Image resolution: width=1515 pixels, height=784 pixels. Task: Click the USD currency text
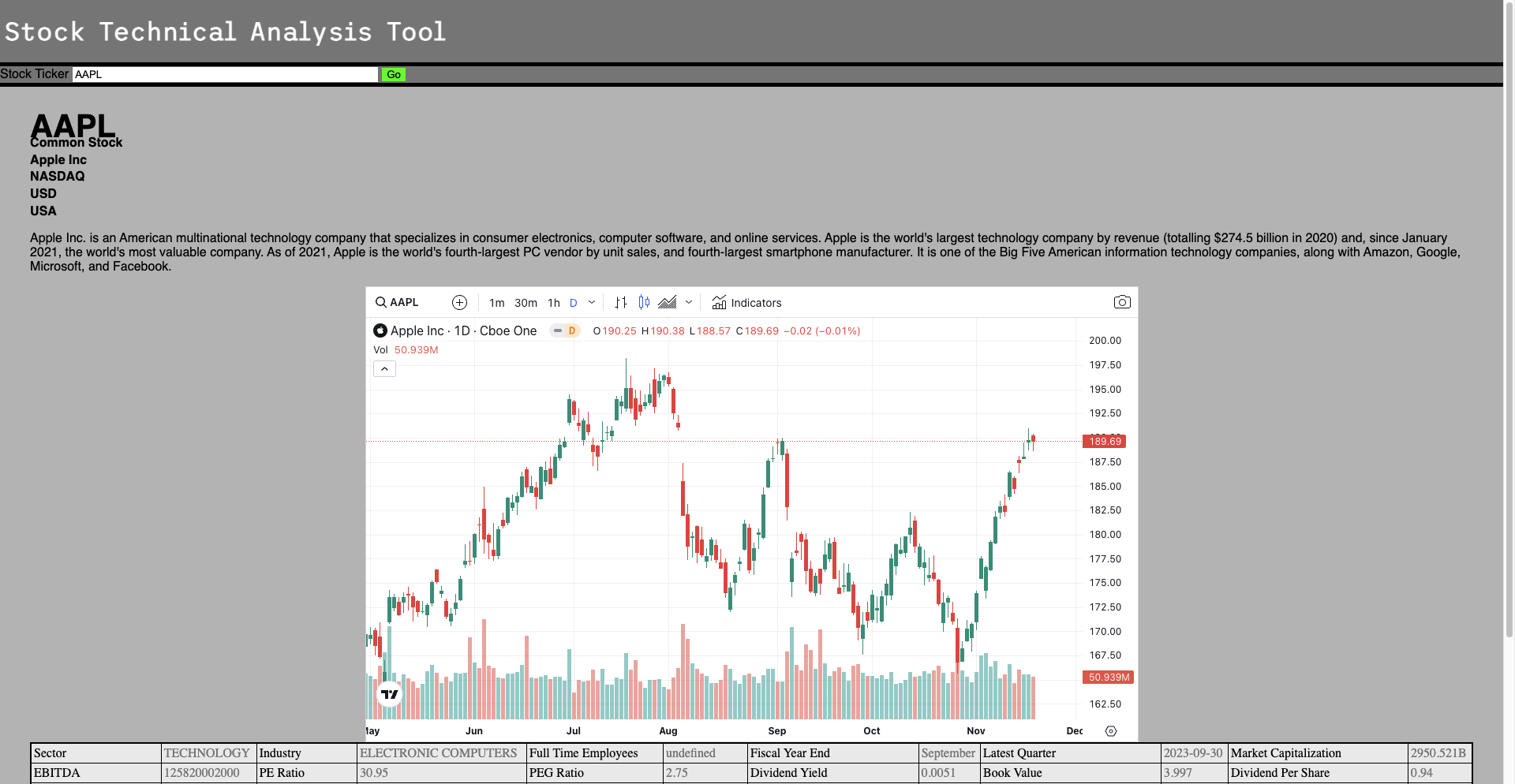click(43, 193)
